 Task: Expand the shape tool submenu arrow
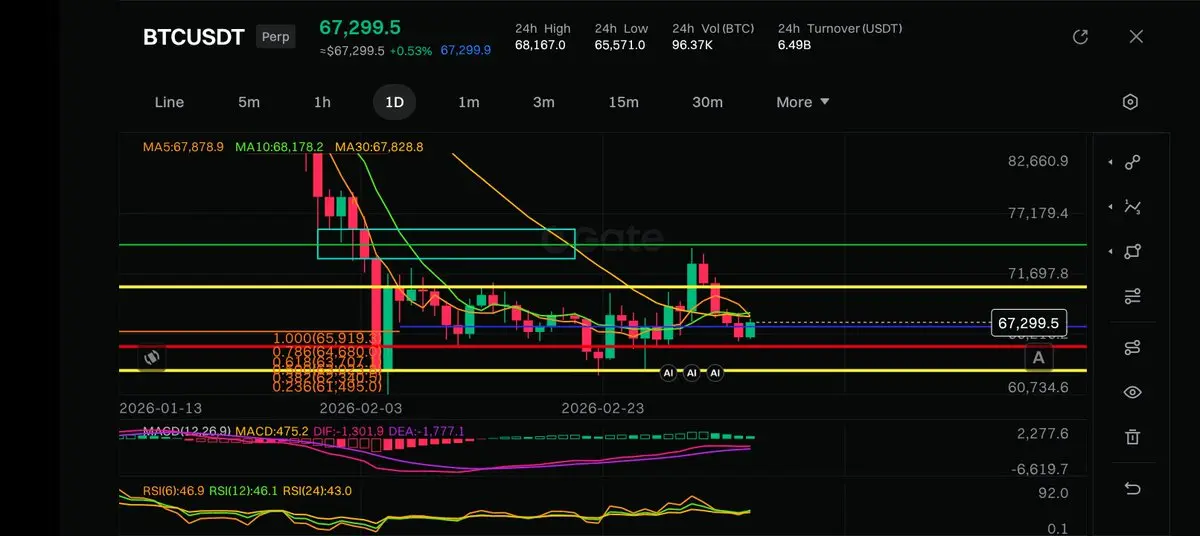pyautogui.click(x=1110, y=252)
